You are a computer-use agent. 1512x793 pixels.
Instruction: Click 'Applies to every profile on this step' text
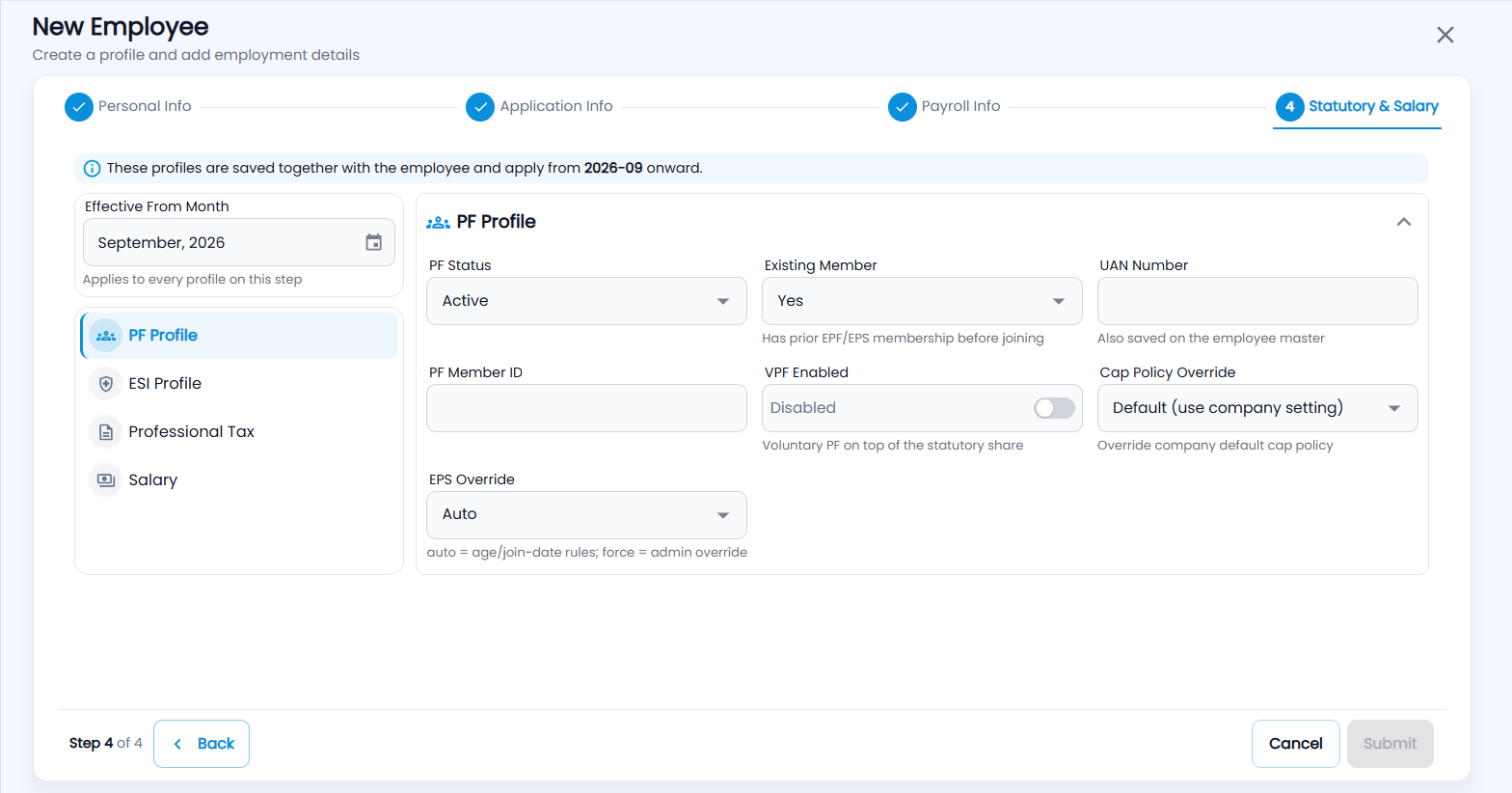pos(192,280)
